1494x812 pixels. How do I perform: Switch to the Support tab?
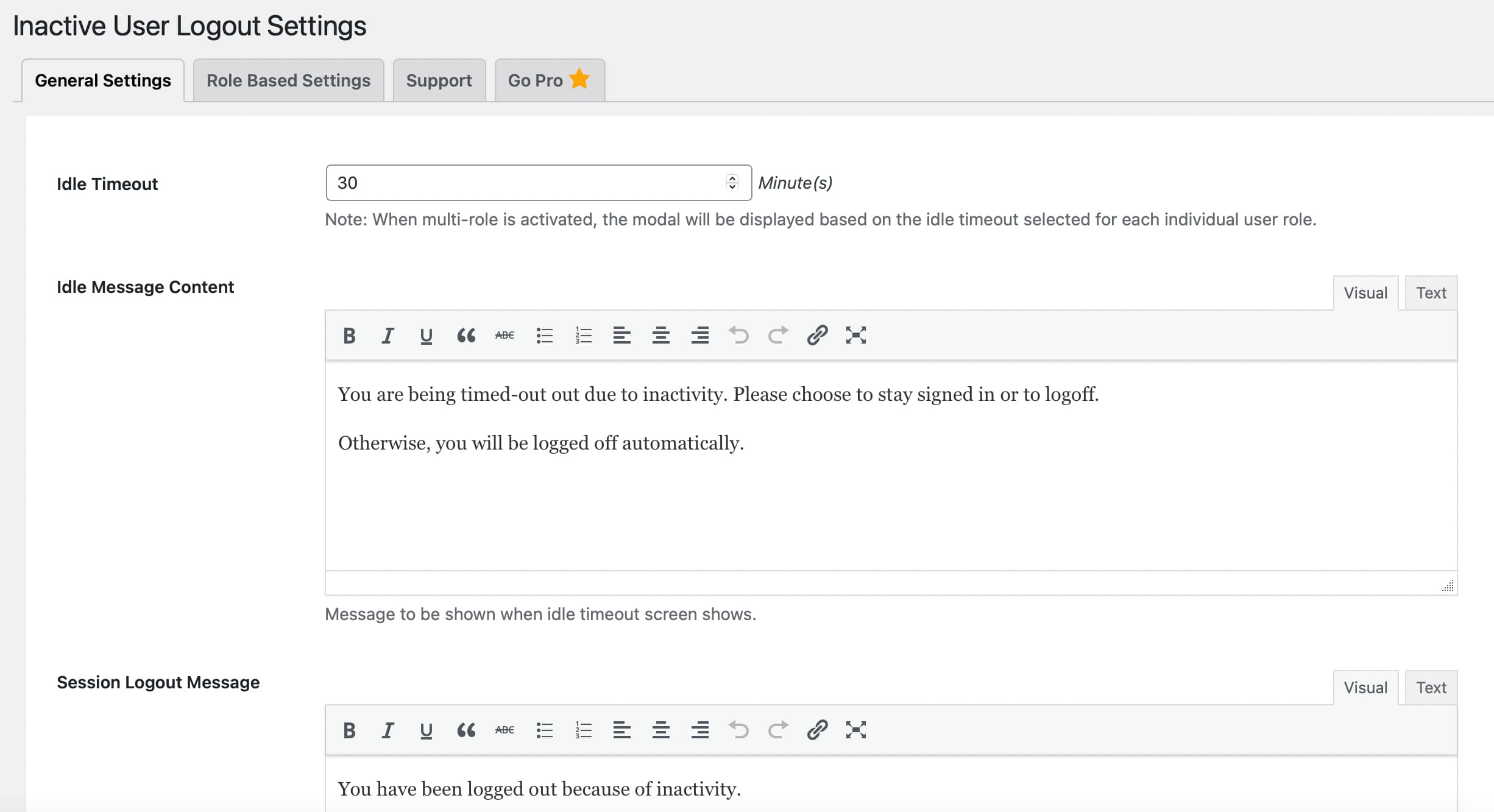pyautogui.click(x=439, y=80)
